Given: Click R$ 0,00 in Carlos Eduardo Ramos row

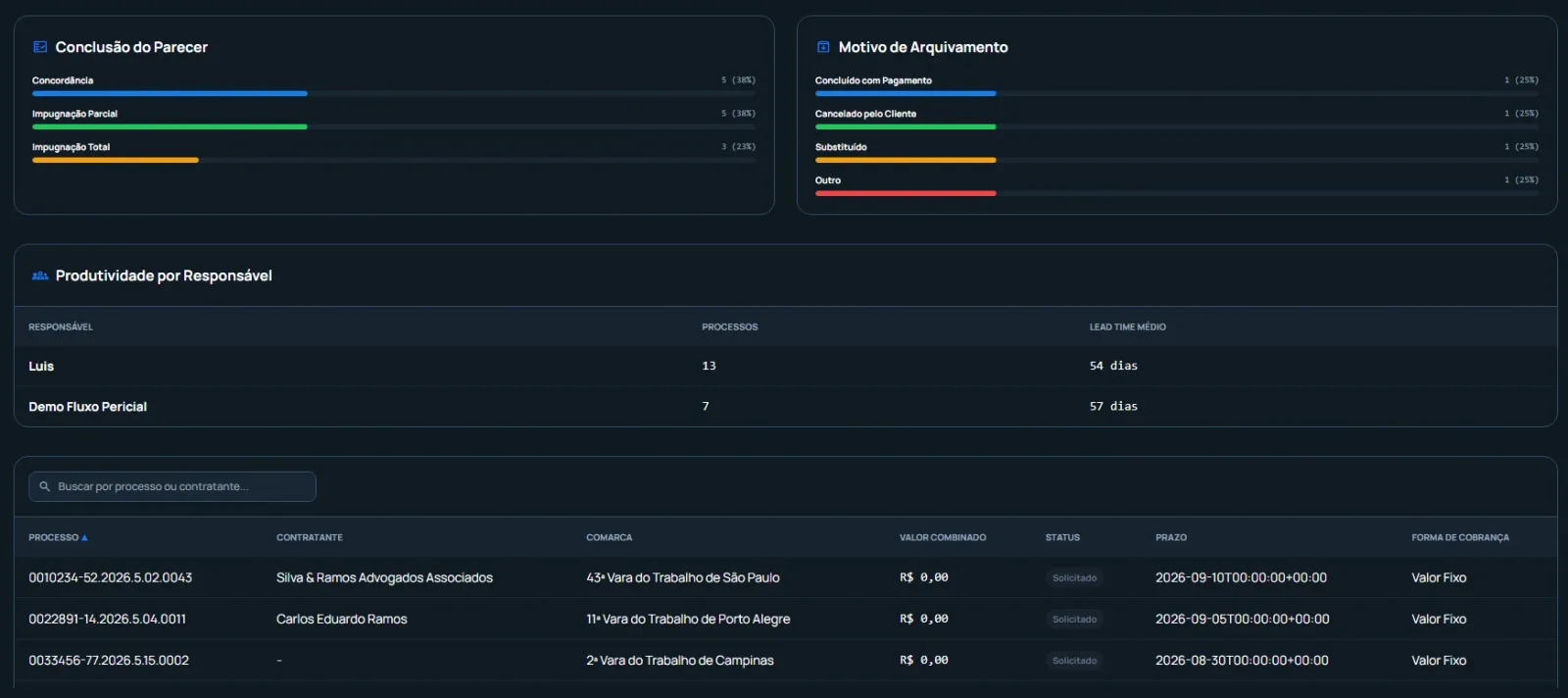Looking at the screenshot, I should click(924, 619).
